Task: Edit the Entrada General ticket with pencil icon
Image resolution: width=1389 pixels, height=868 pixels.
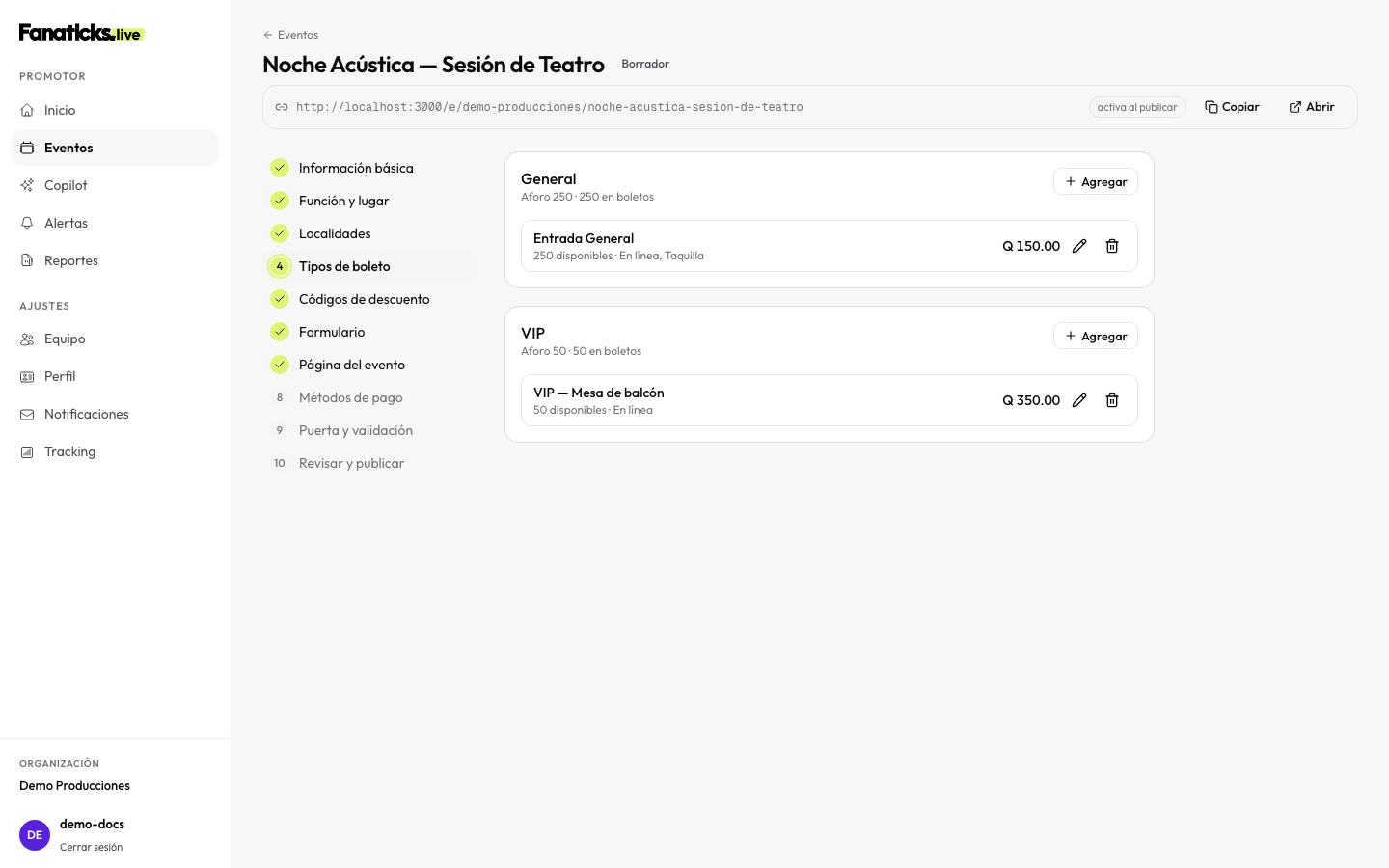Action: click(1079, 246)
